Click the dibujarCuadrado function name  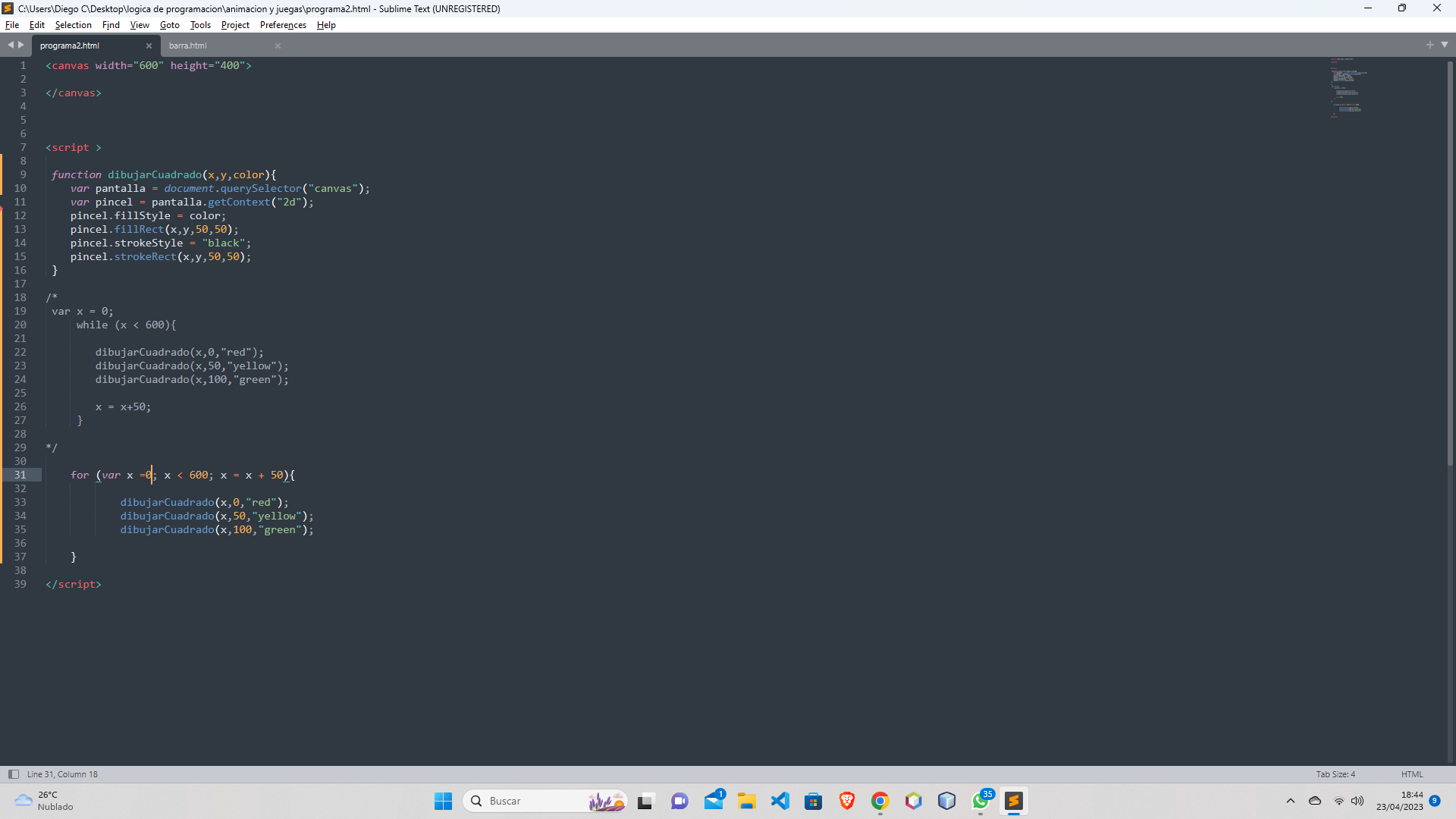click(155, 174)
